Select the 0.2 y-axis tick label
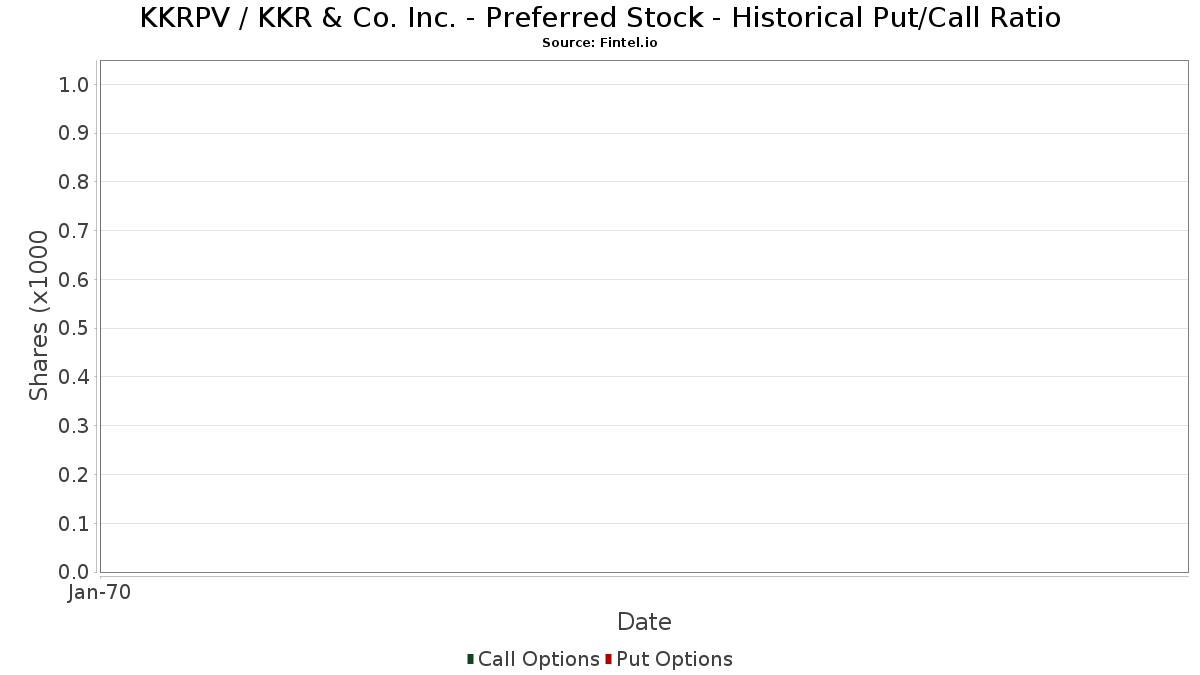 [75, 475]
